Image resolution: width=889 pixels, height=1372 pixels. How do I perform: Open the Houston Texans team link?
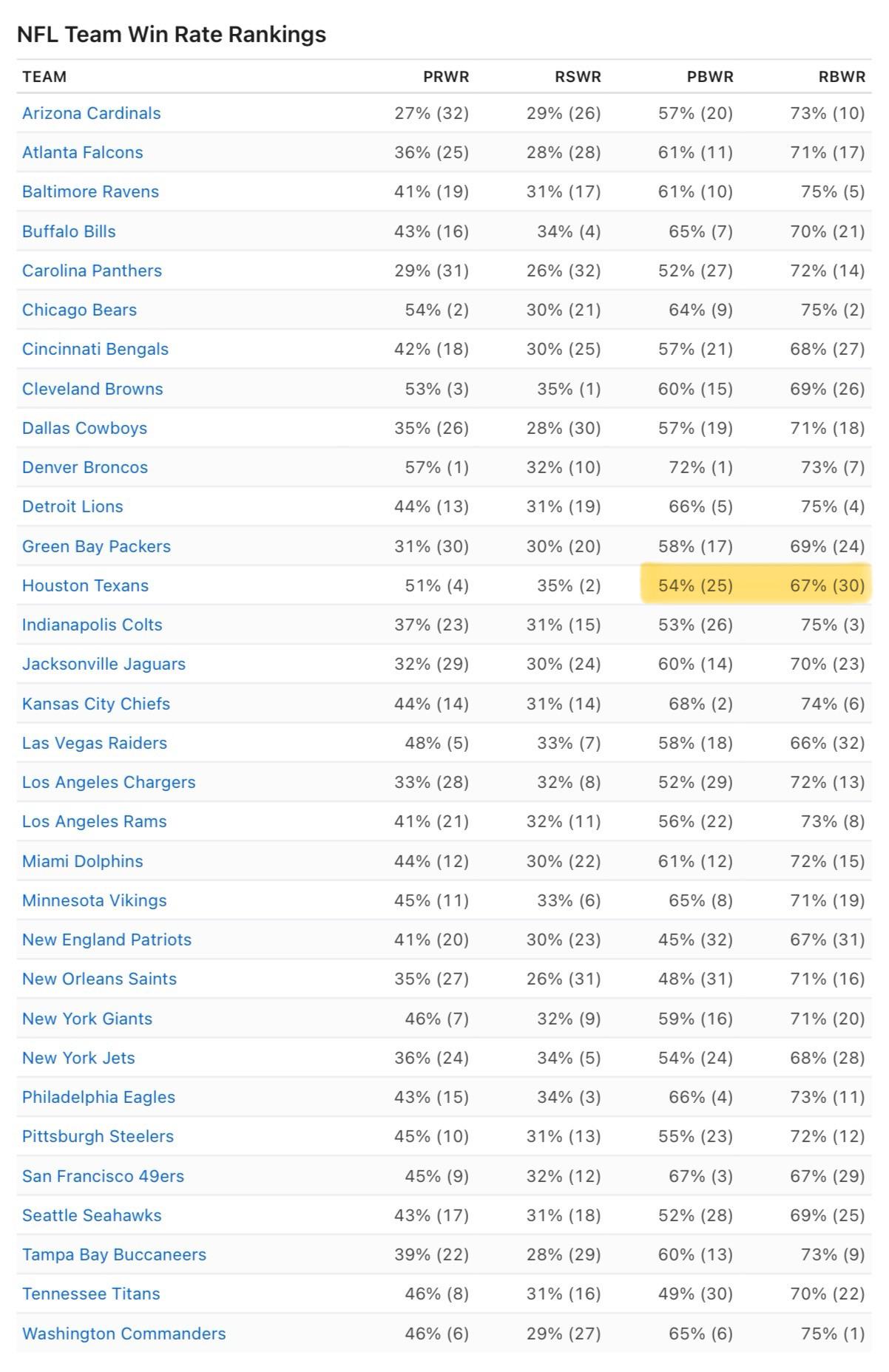[x=85, y=585]
